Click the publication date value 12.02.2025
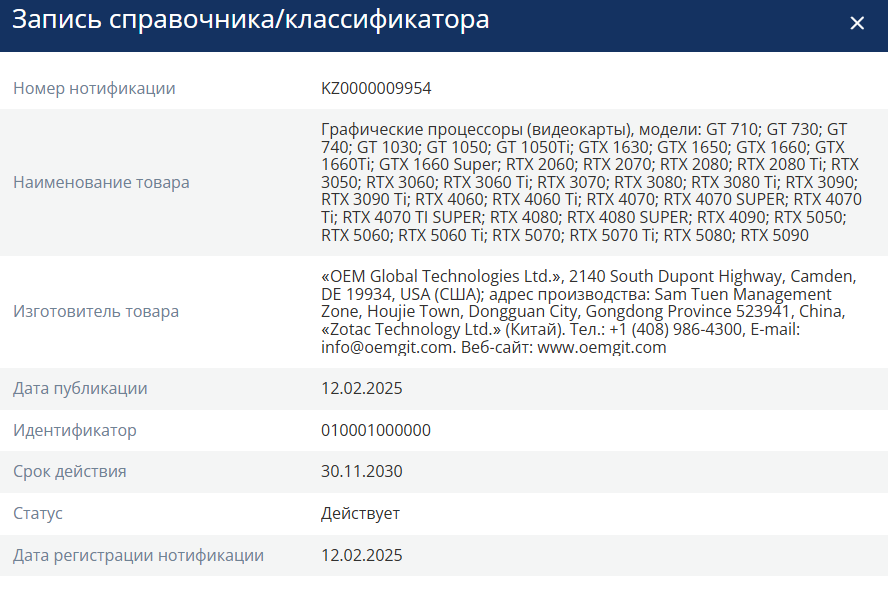 [361, 389]
